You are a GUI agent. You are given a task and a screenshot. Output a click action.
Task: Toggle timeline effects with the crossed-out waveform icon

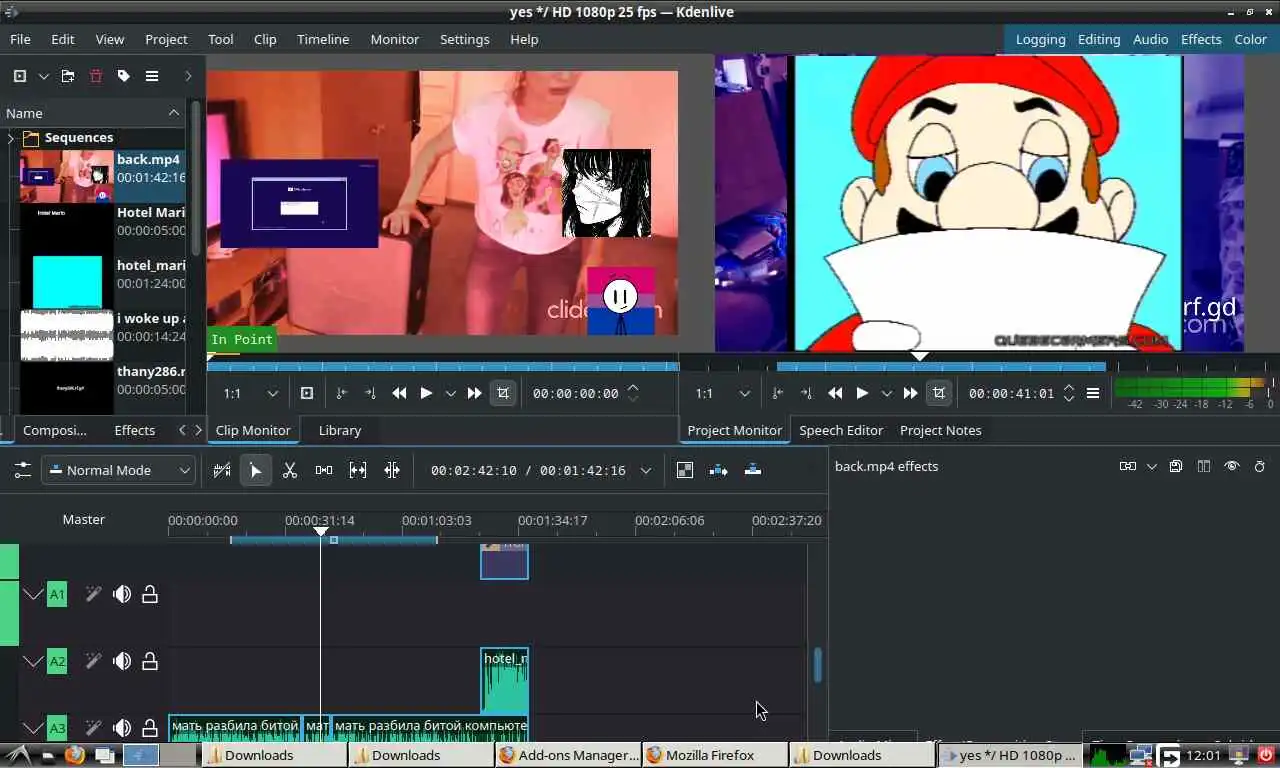coord(222,470)
